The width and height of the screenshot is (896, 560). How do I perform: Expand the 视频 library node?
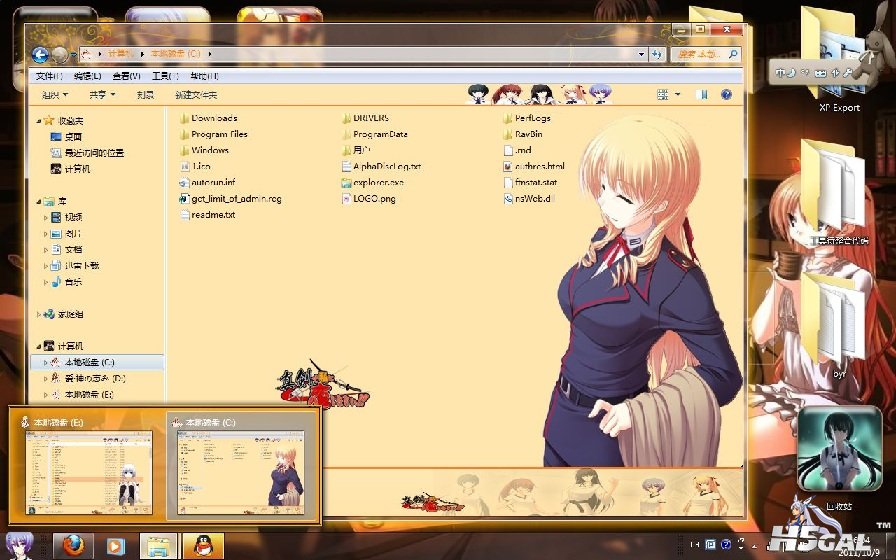(46, 217)
